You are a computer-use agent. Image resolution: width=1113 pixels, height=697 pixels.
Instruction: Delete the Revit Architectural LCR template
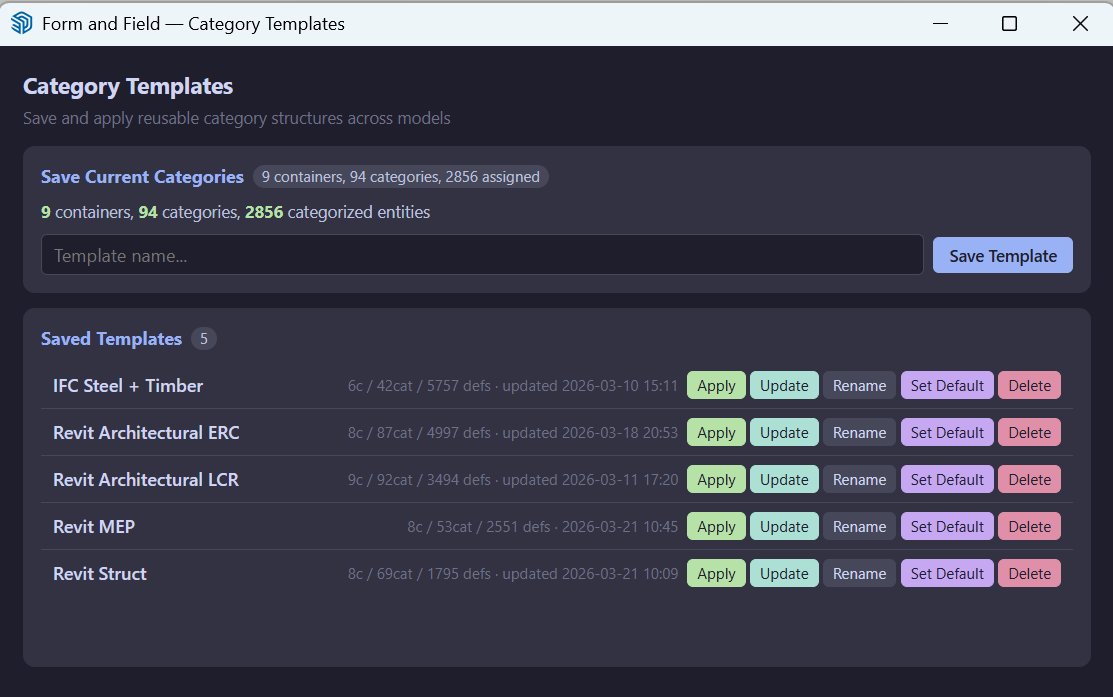(1029, 479)
